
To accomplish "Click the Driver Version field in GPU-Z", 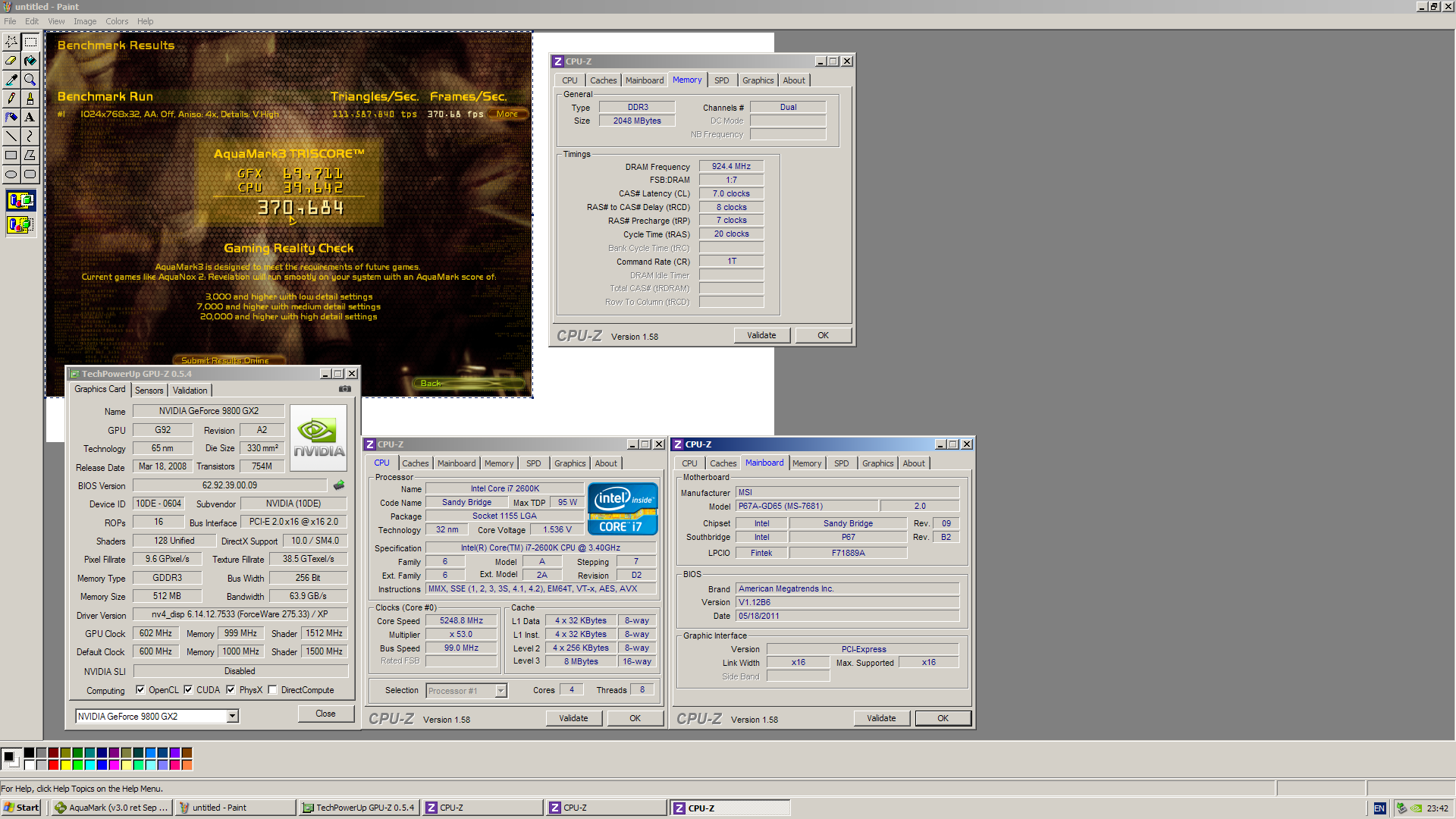I will coord(240,615).
